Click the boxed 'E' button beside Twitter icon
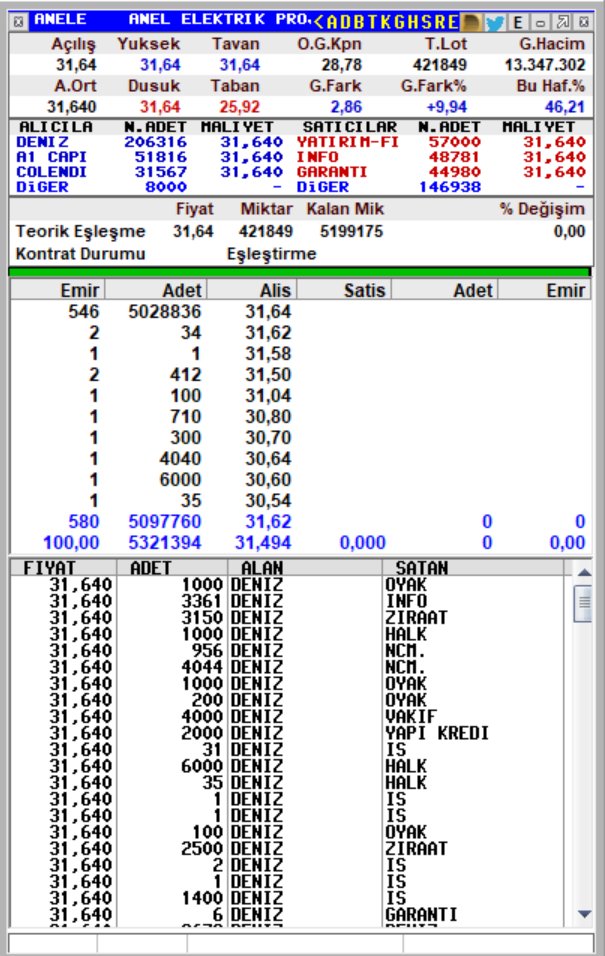 [518, 23]
